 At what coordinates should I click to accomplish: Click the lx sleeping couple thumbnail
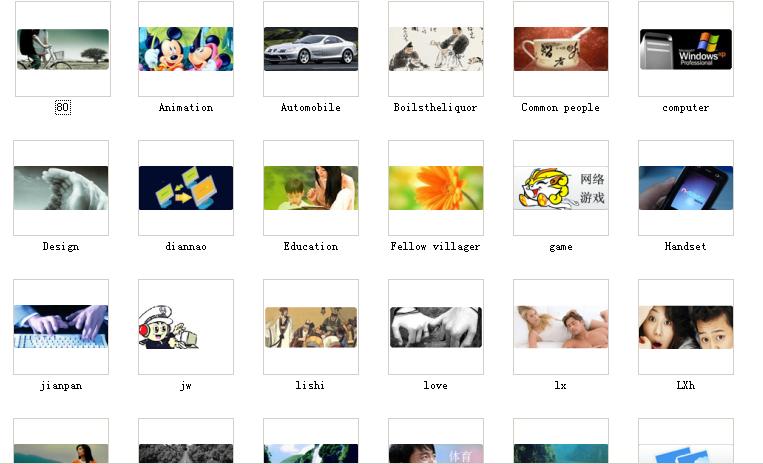[561, 327]
